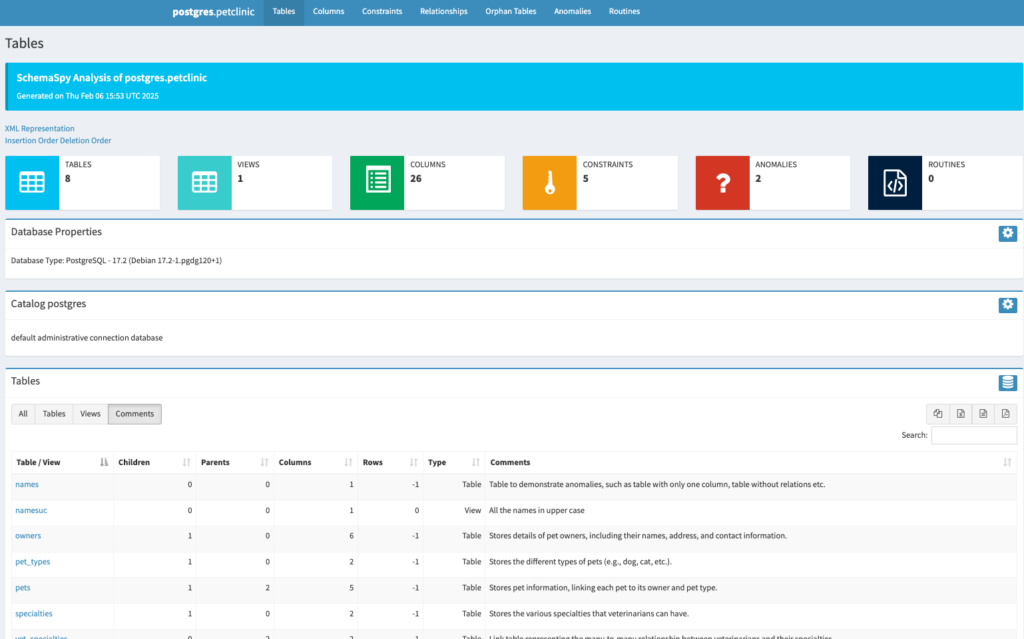This screenshot has height=639, width=1024.
Task: Open the Columns navbar tab
Action: pos(328,12)
